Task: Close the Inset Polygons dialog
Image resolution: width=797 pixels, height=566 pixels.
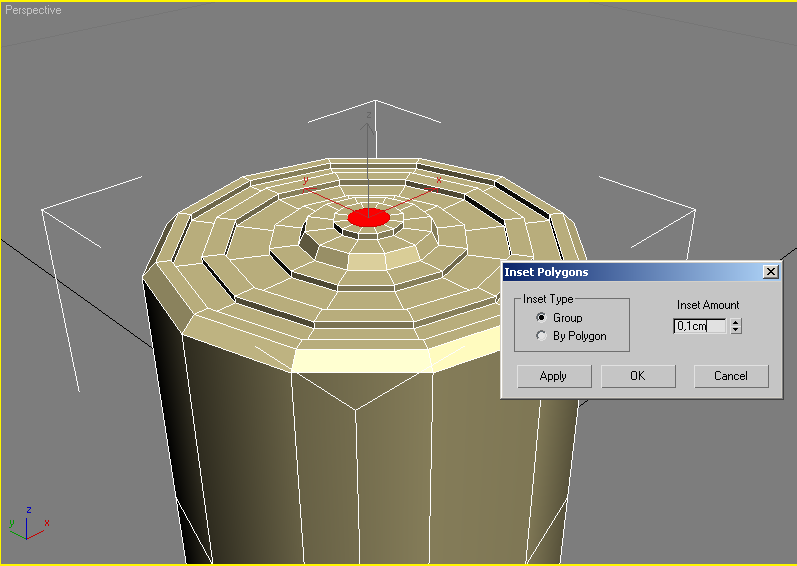Action: tap(771, 272)
